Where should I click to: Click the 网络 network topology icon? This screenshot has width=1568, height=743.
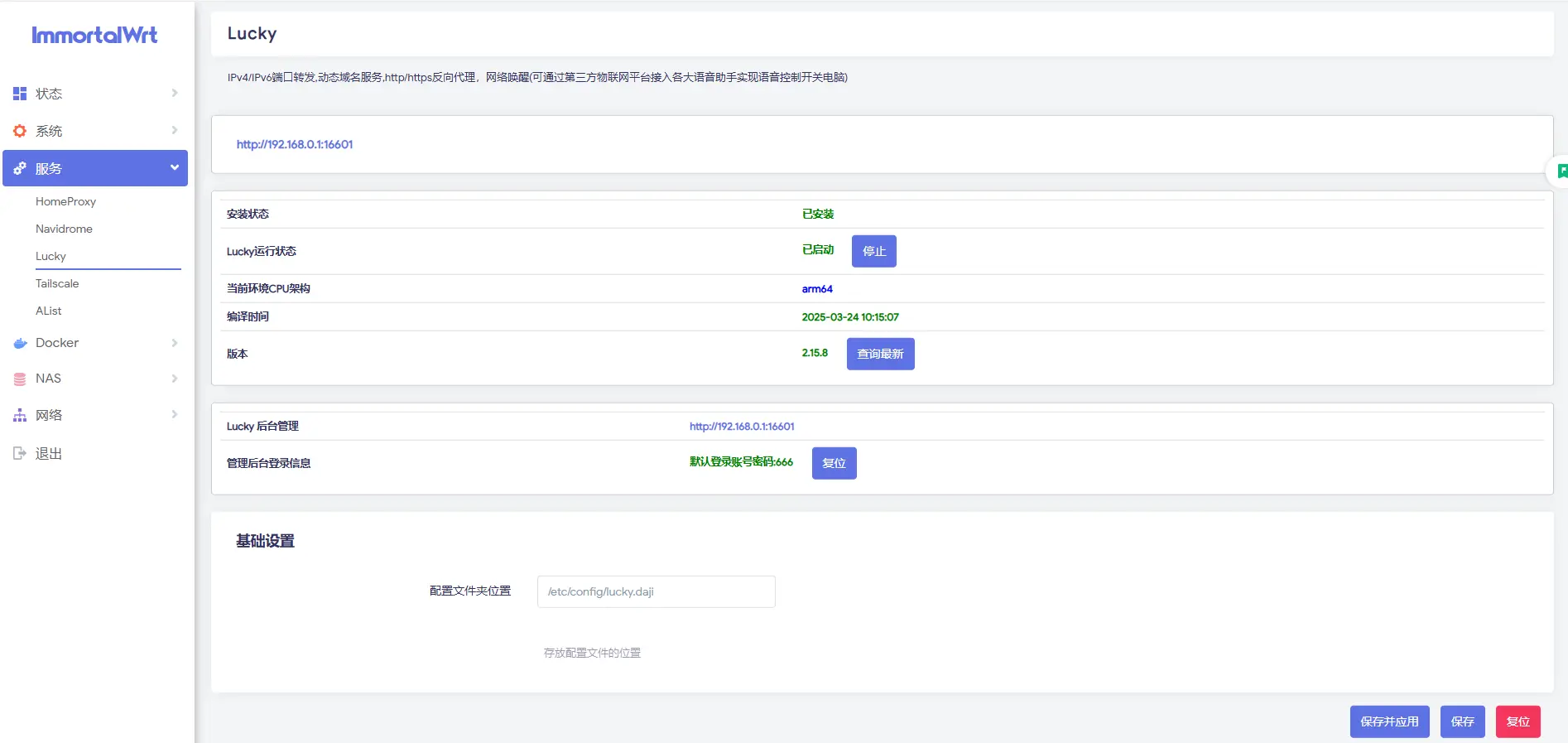20,415
